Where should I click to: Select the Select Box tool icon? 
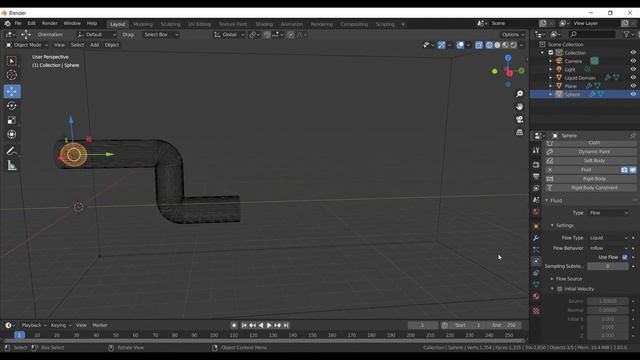(x=11, y=61)
